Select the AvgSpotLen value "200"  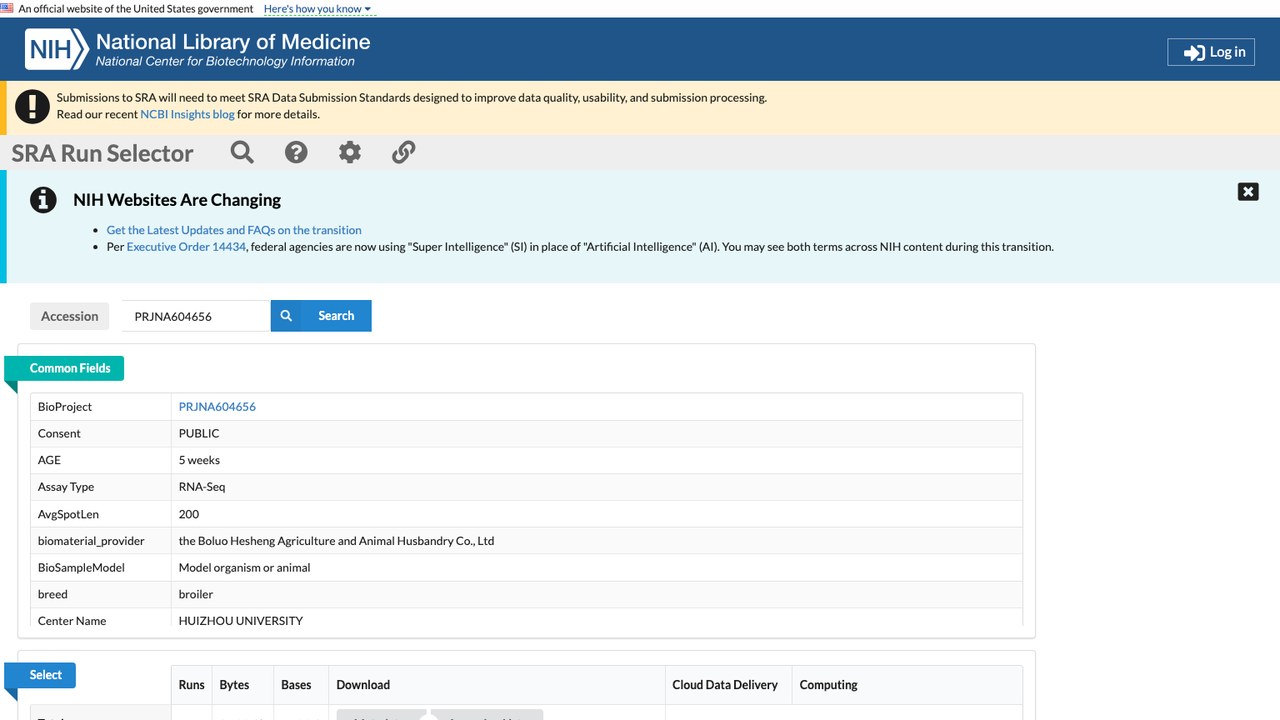click(189, 514)
